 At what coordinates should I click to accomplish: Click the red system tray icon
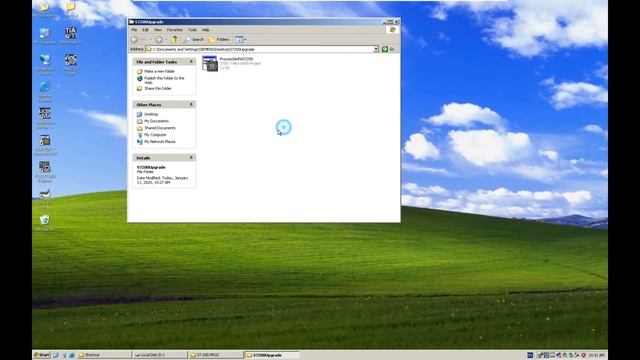584,355
